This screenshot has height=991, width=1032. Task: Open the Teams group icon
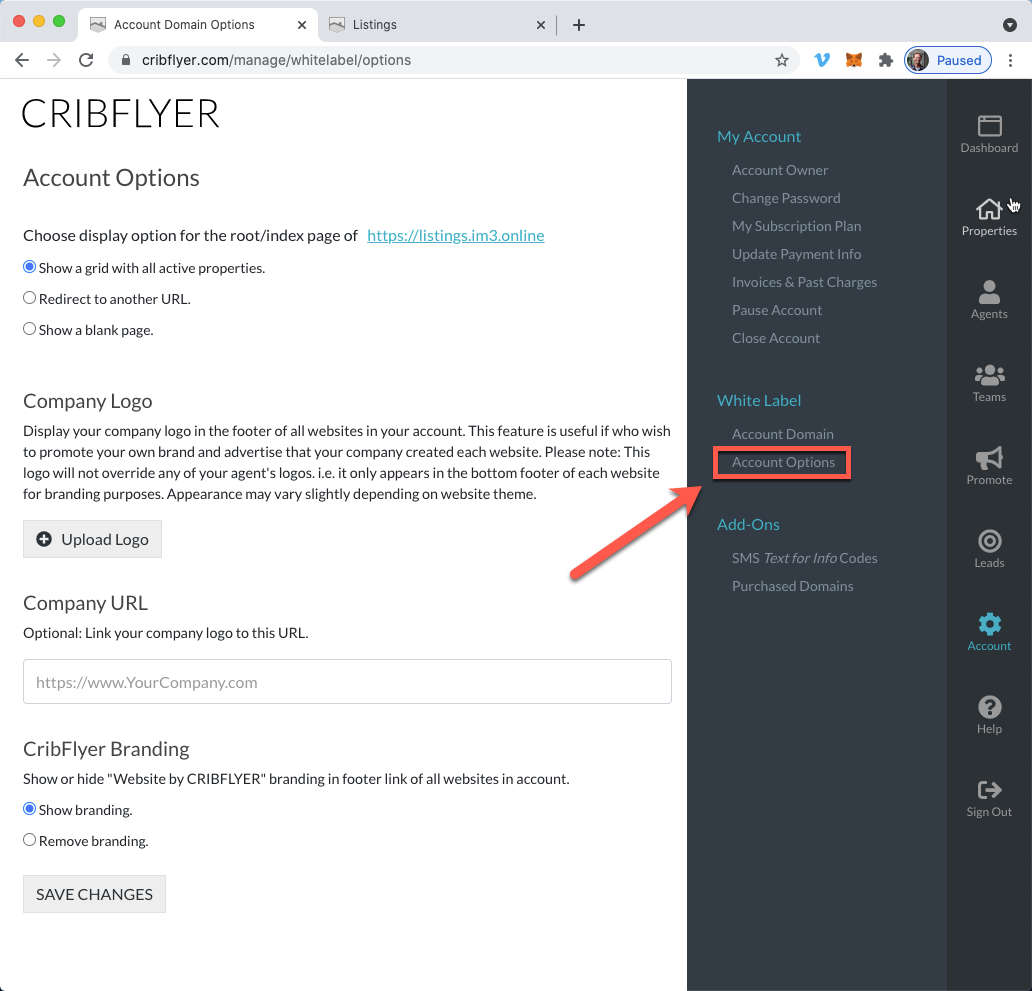(x=989, y=375)
